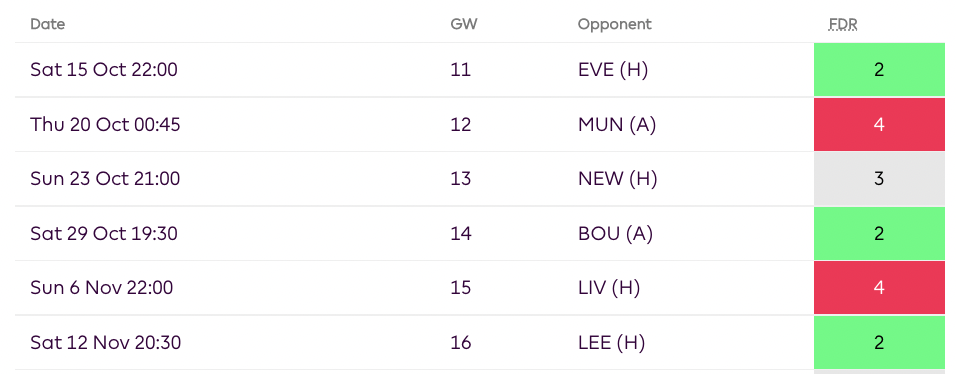Click the green FDR 2 cell for Bournemouth

[879, 233]
